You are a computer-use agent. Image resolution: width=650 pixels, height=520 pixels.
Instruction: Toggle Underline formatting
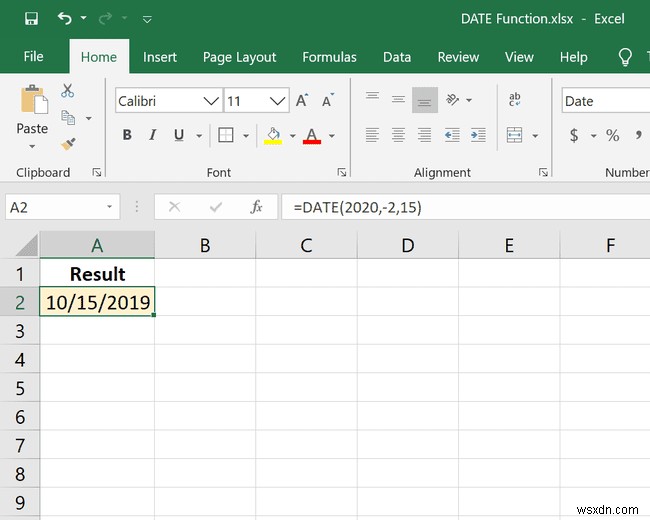[x=179, y=135]
